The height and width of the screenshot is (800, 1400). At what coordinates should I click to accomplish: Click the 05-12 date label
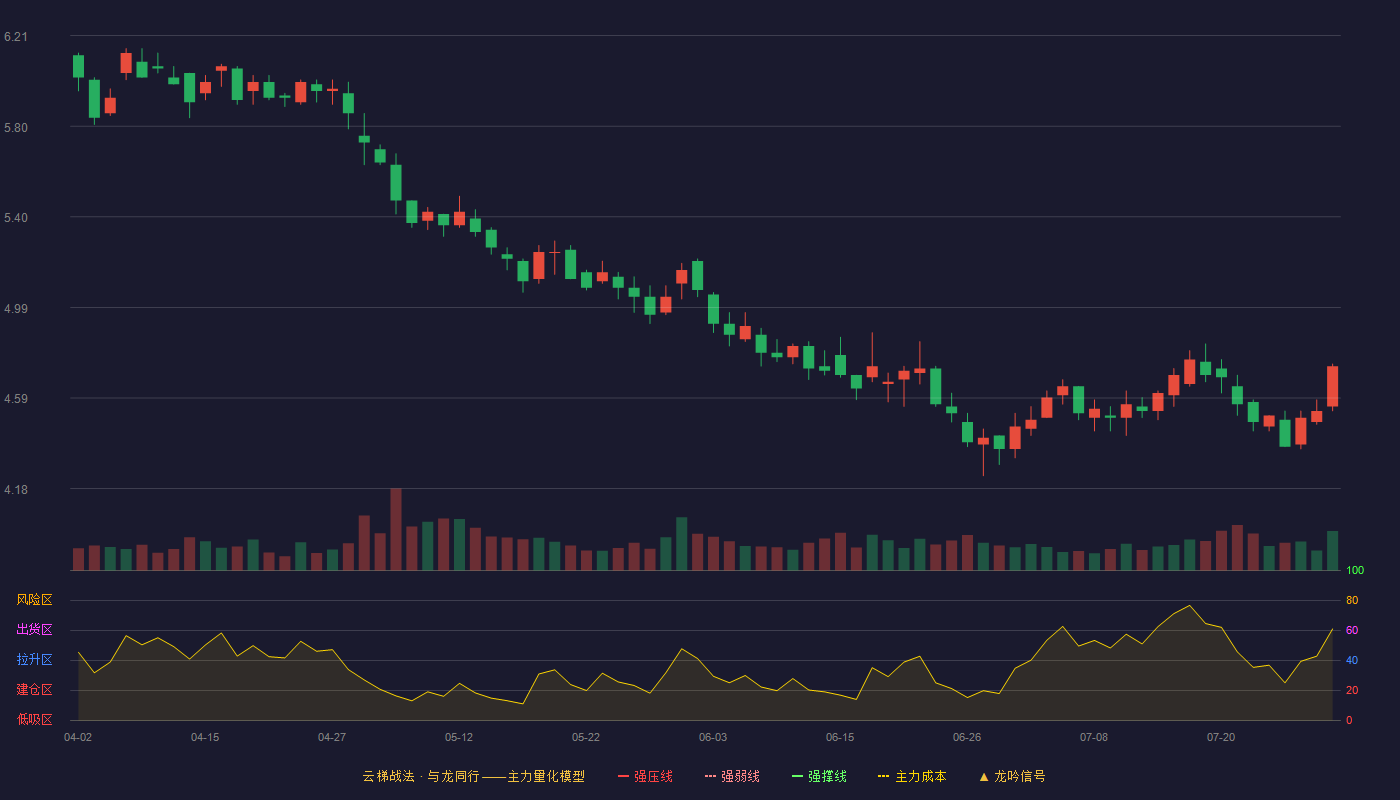459,737
